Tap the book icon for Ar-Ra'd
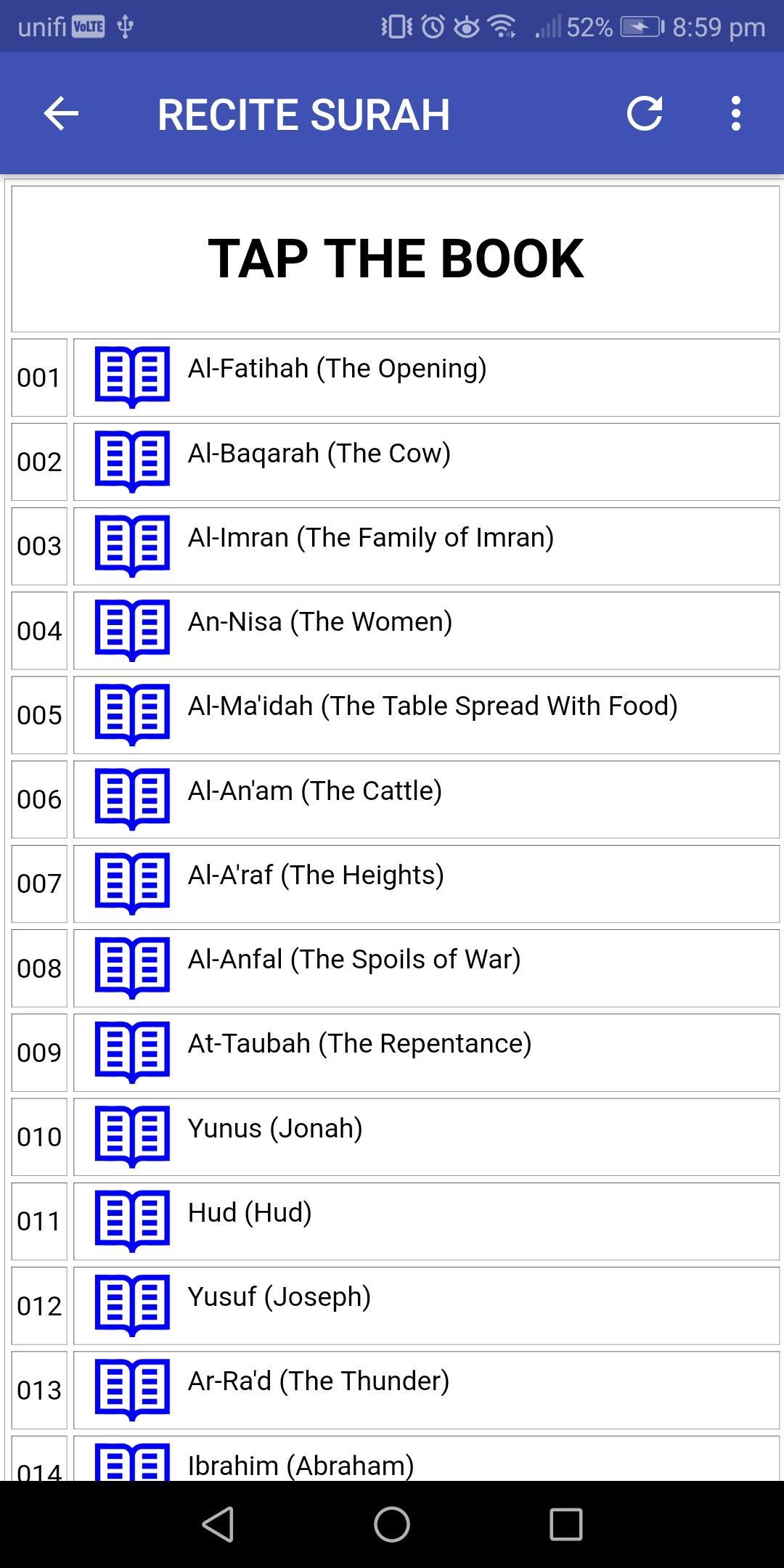784x1568 pixels. tap(132, 1389)
